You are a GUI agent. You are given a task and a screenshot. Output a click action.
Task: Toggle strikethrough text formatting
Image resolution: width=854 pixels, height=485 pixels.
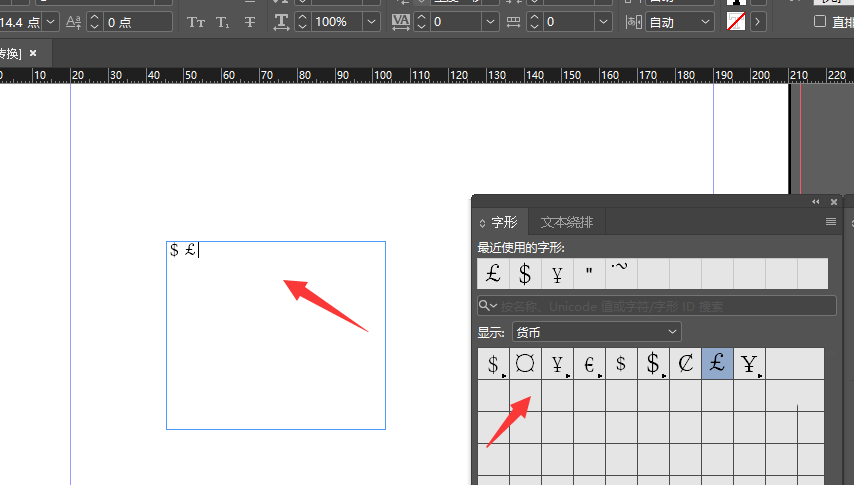click(249, 21)
